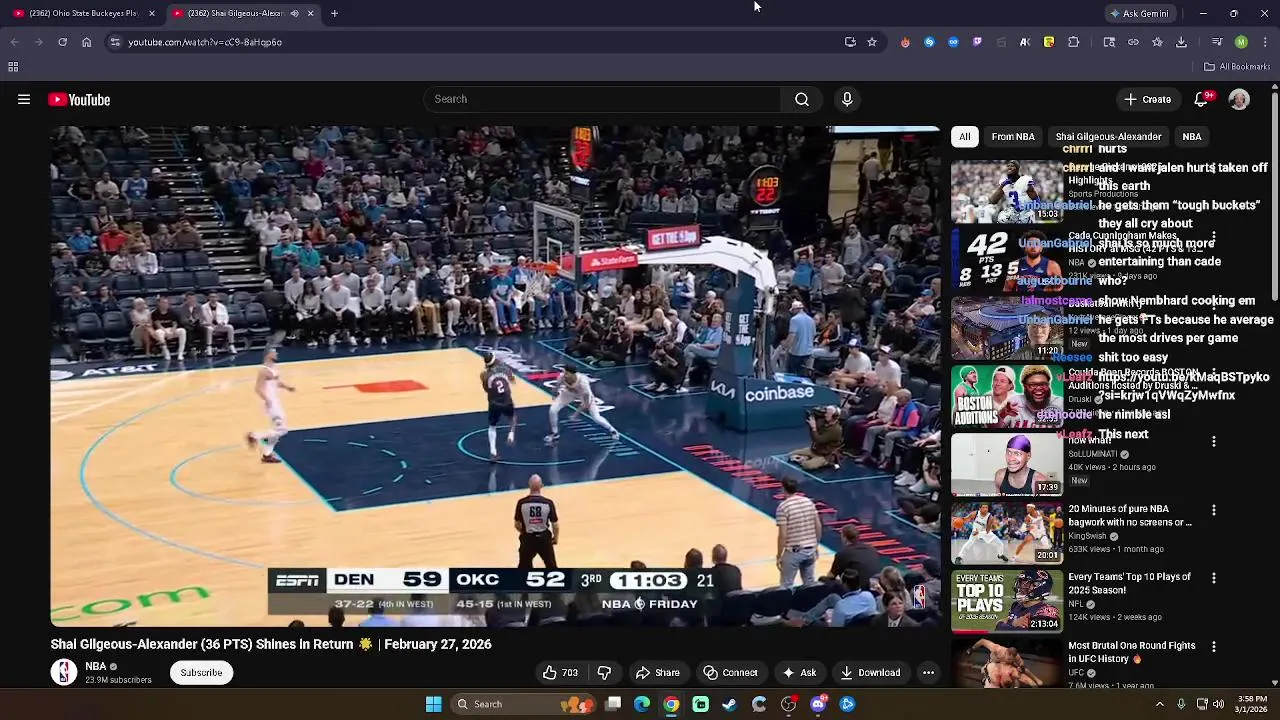Like the video with thumbs up

pos(560,672)
